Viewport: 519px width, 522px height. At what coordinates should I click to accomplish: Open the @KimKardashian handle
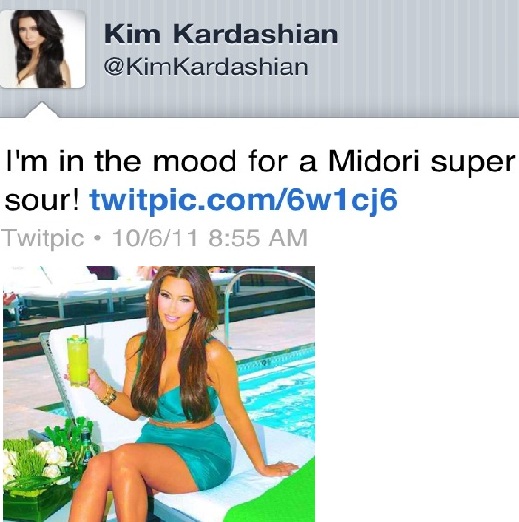click(206, 67)
